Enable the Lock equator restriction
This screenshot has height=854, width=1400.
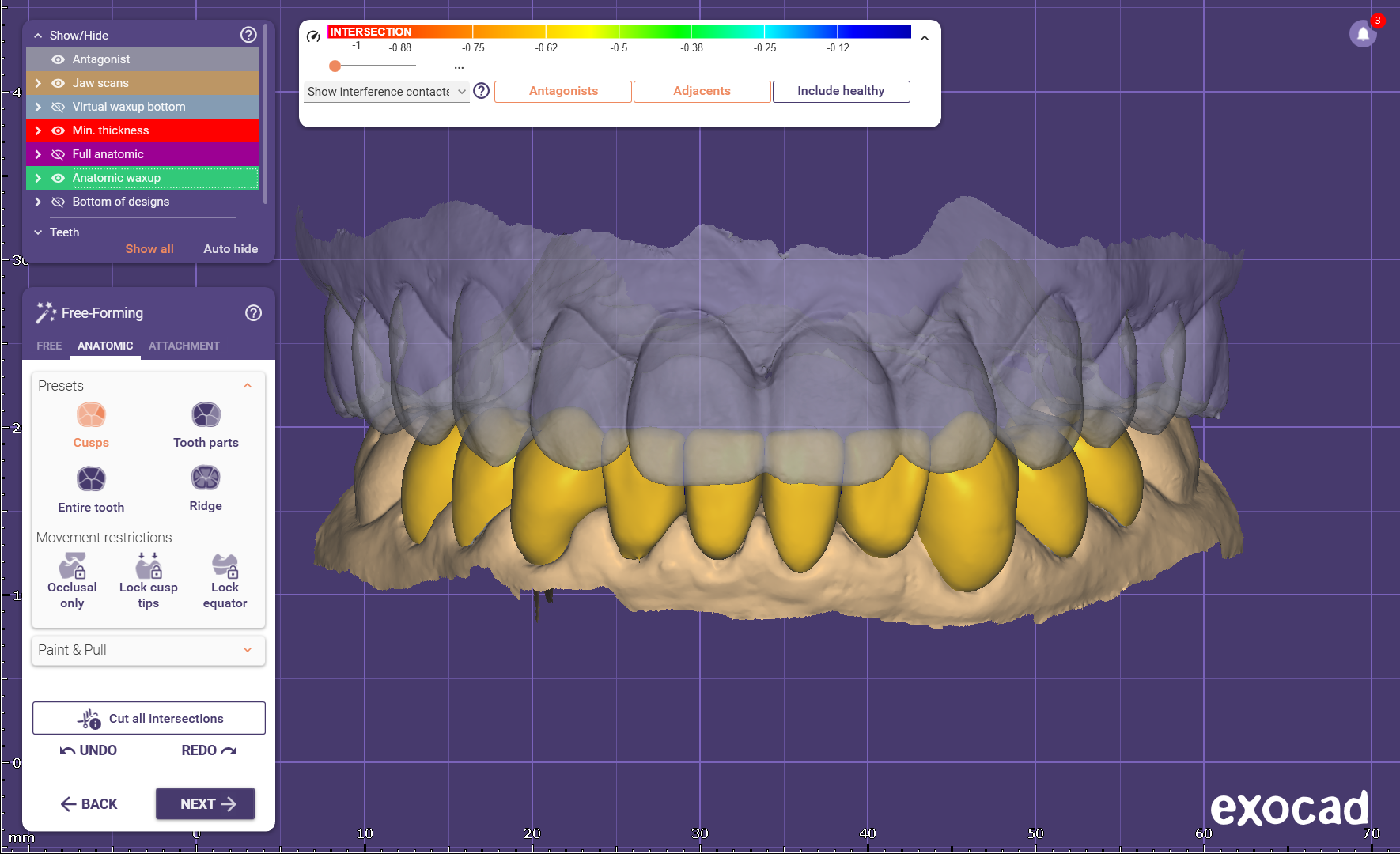click(225, 566)
